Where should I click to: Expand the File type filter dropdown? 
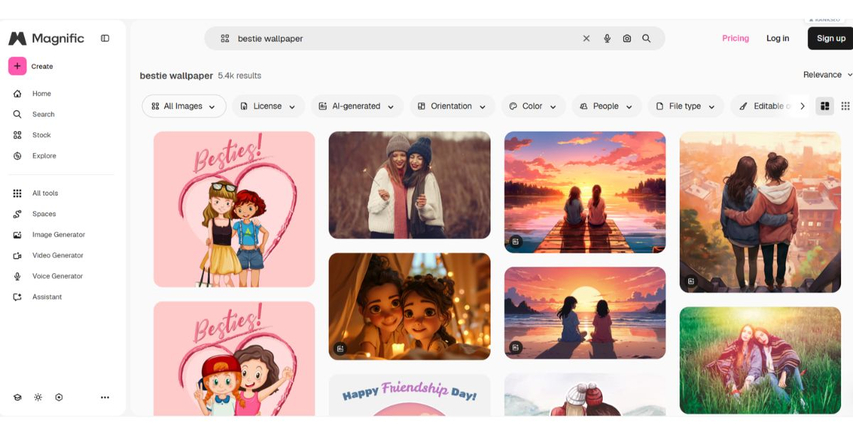tap(685, 106)
